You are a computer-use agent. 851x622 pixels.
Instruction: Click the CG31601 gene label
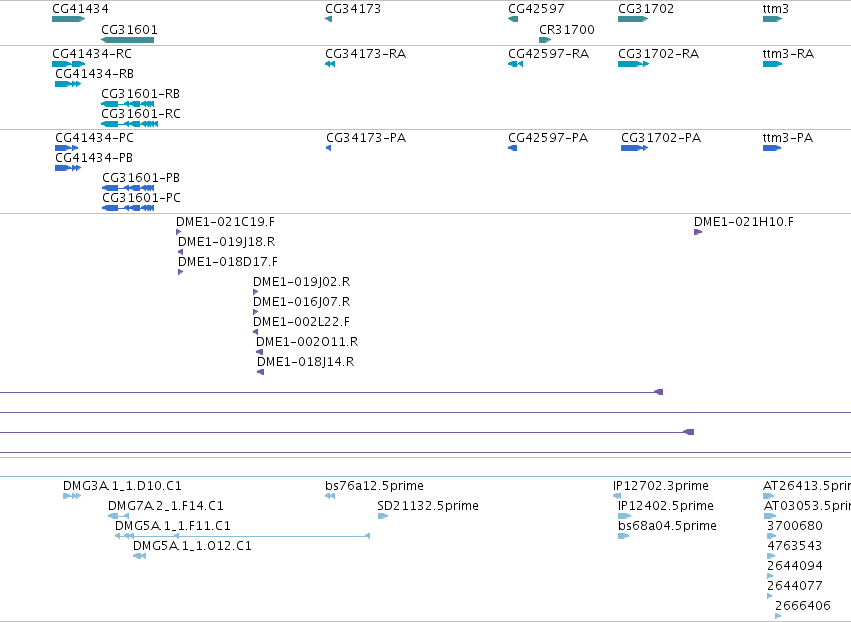[x=129, y=30]
